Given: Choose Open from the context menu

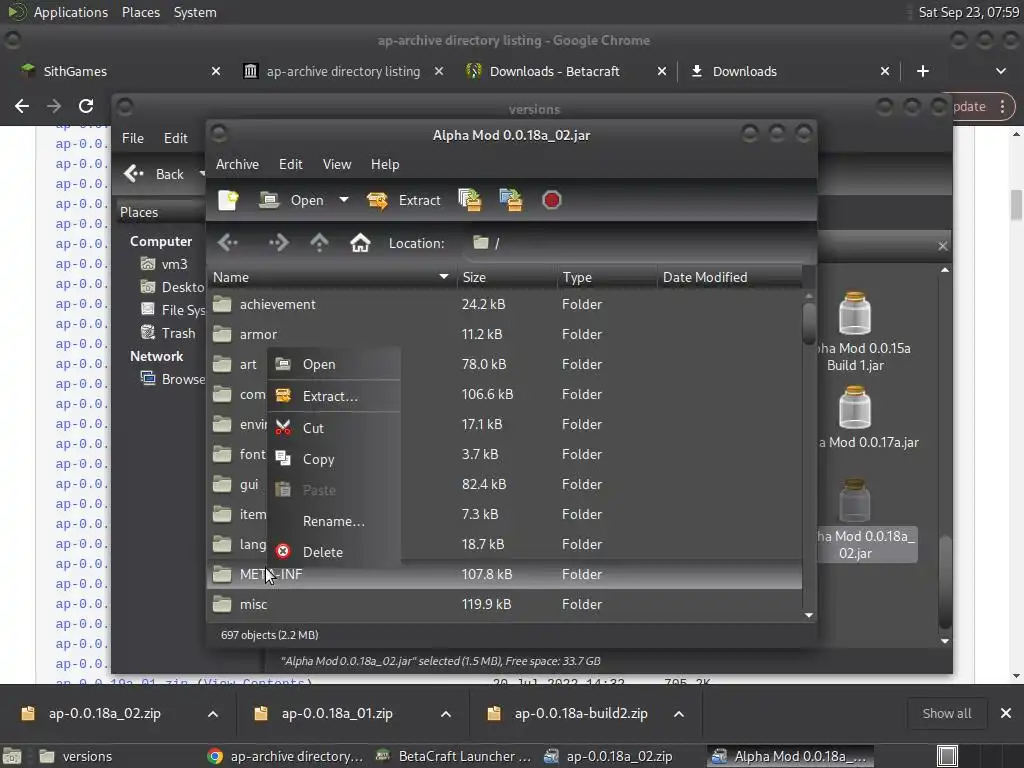Looking at the screenshot, I should 334,364.
